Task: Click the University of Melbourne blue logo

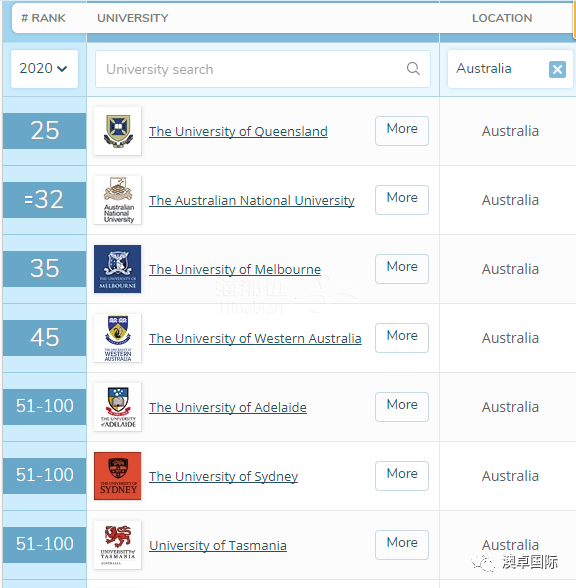Action: click(118, 269)
